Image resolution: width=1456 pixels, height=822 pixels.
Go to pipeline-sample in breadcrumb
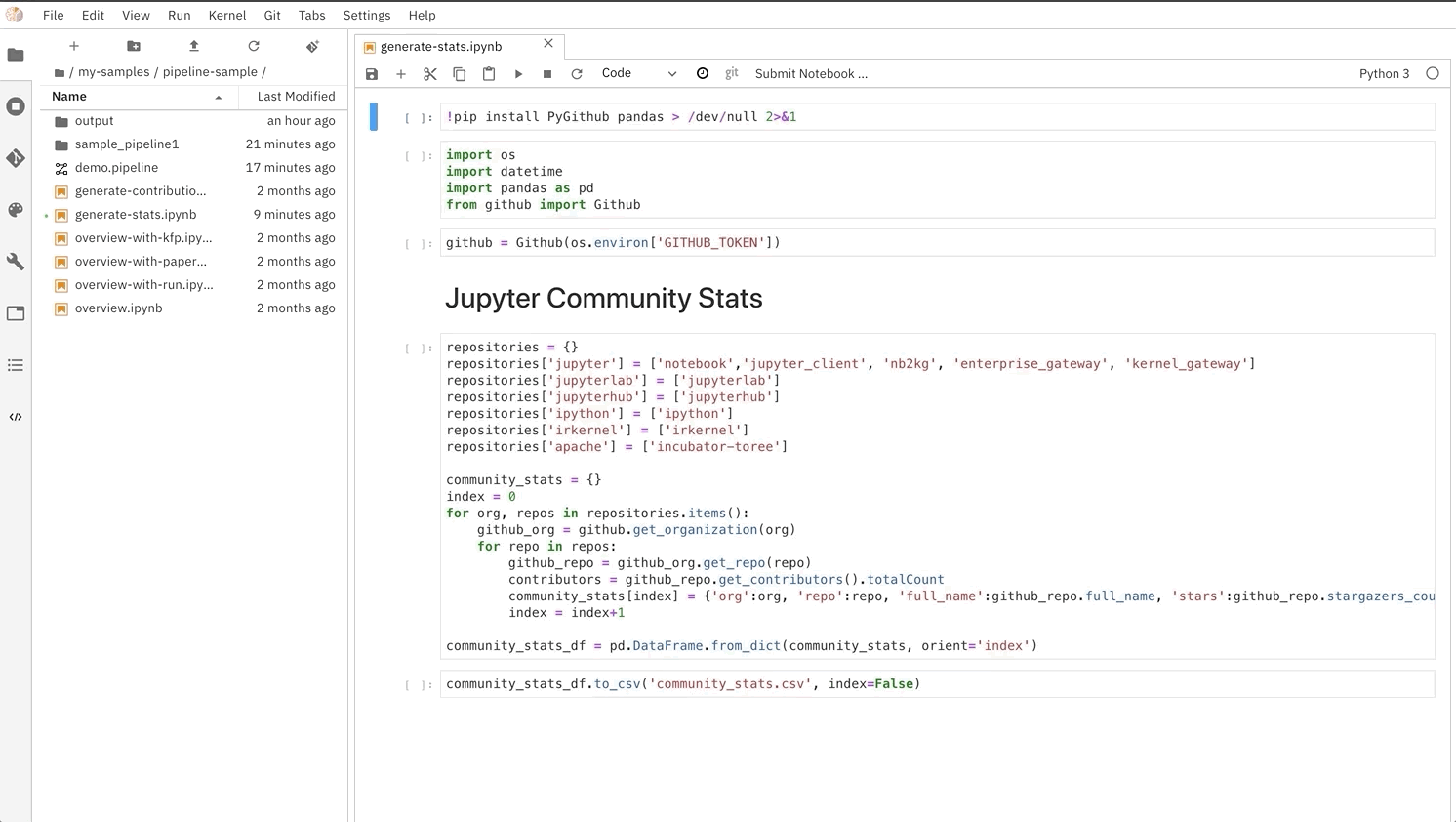[210, 72]
